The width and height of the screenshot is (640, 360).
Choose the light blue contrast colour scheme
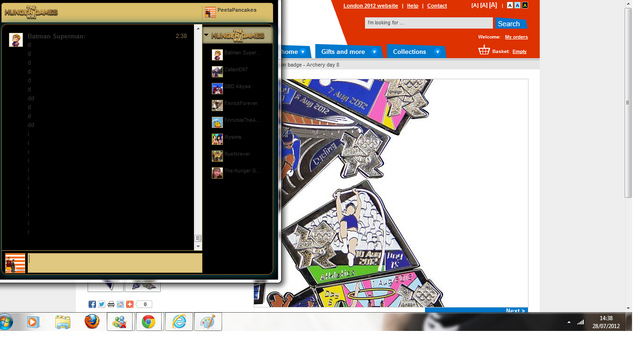pyautogui.click(x=517, y=5)
